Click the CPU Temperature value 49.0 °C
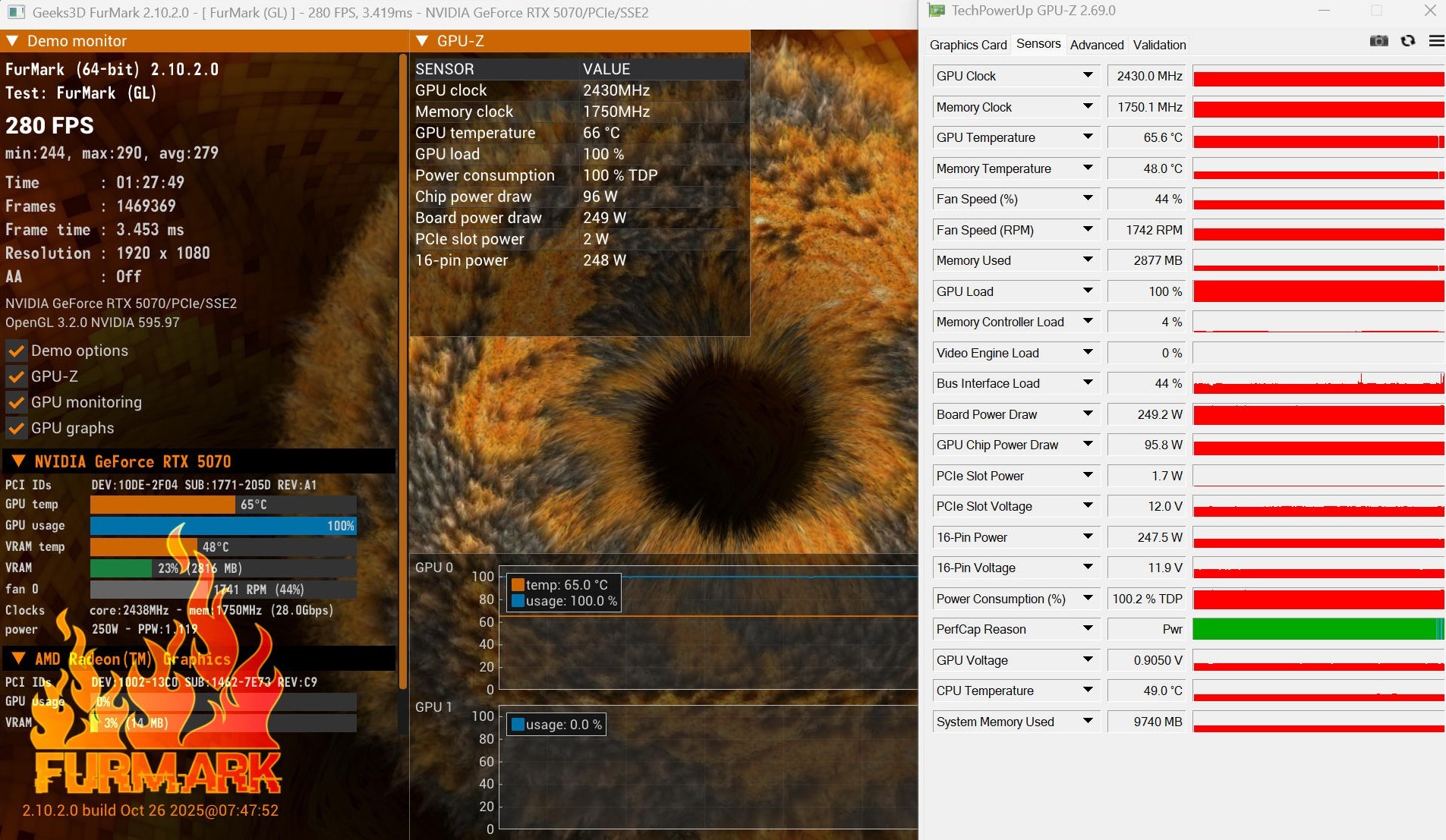 point(1147,691)
